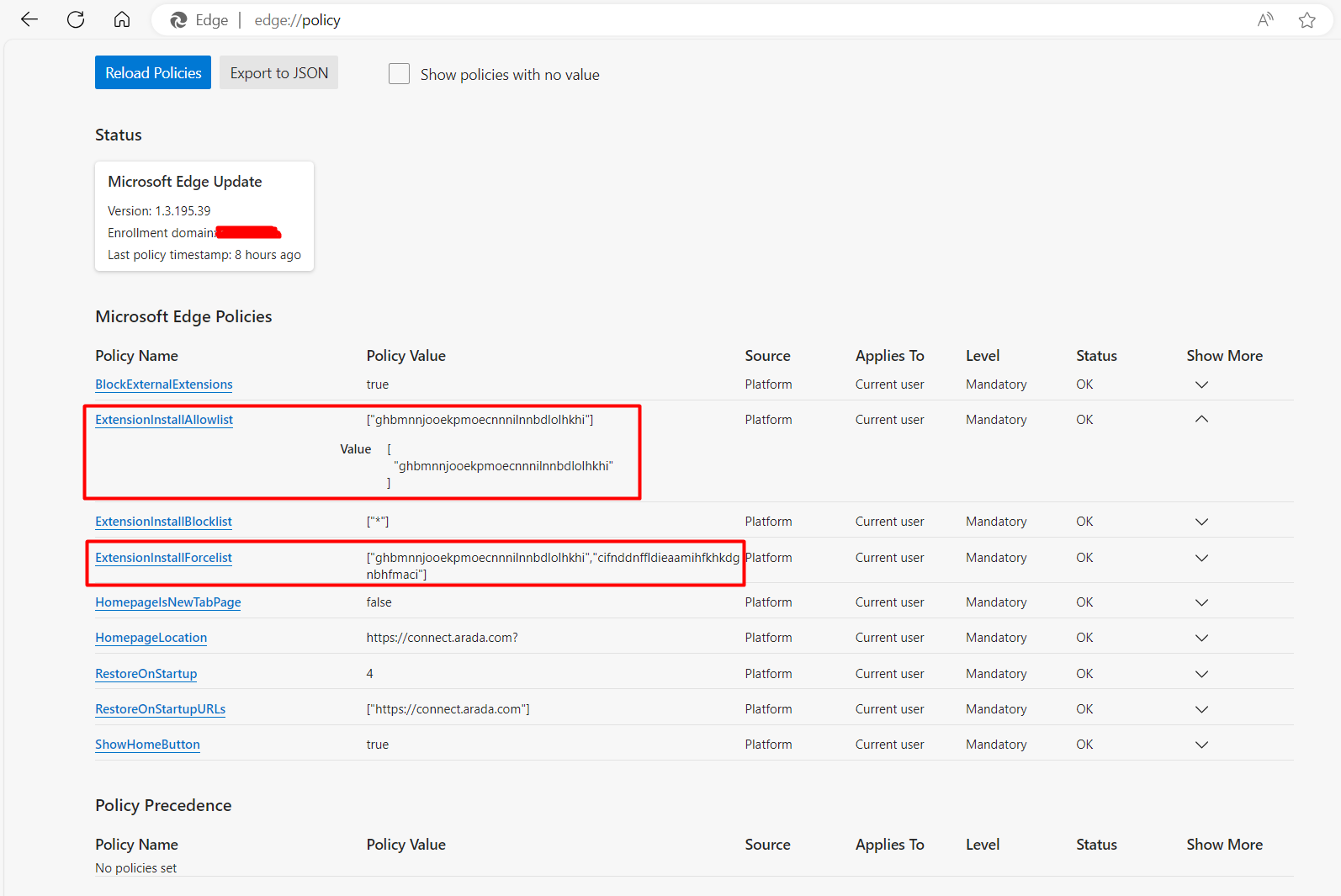Open the BlockExternalExtensions policy link
This screenshot has height=896, width=1341.
[x=164, y=384]
